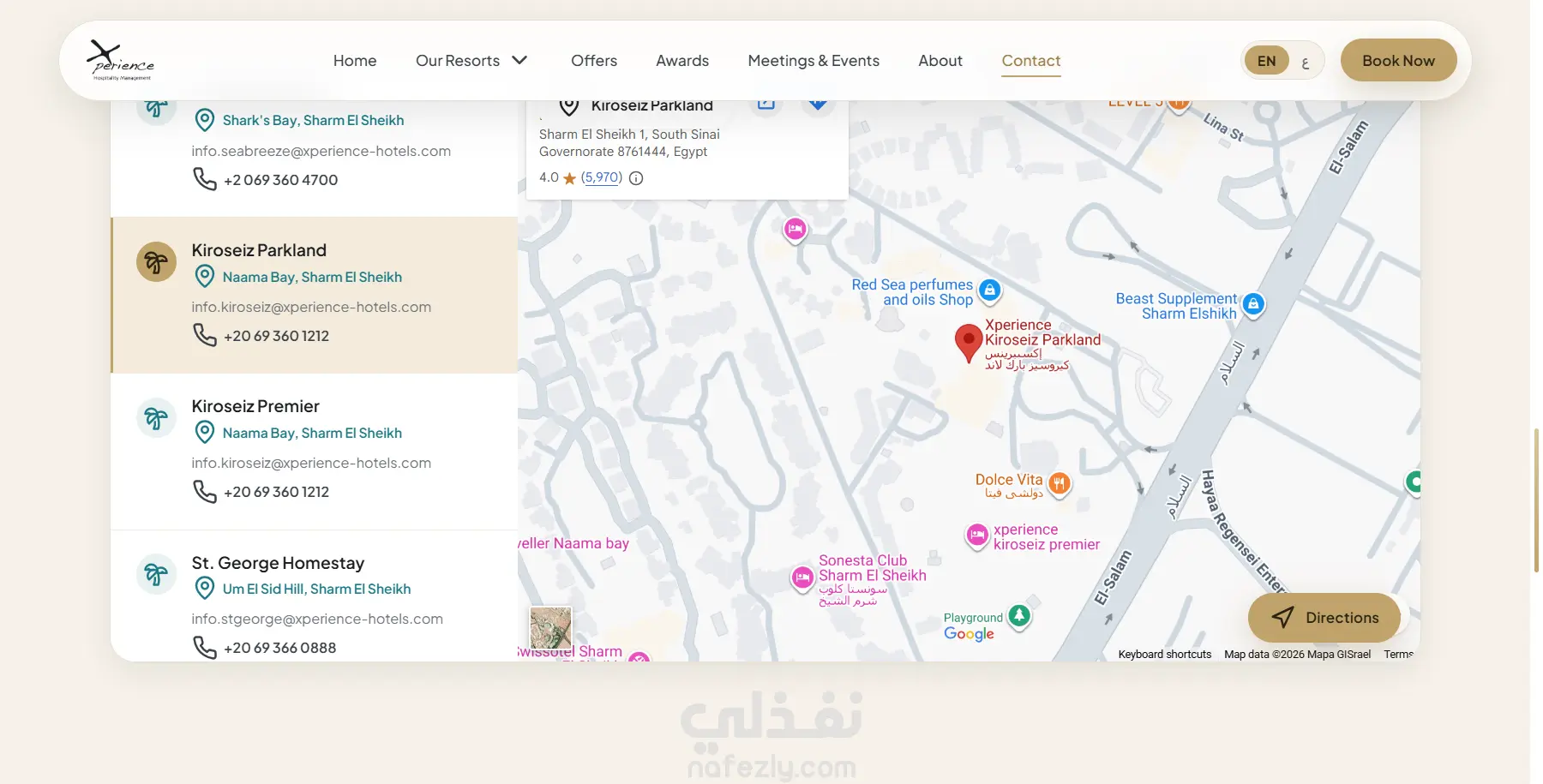Click the location pin in Kiroseiz Premier card
1543x784 pixels.
[x=204, y=432]
